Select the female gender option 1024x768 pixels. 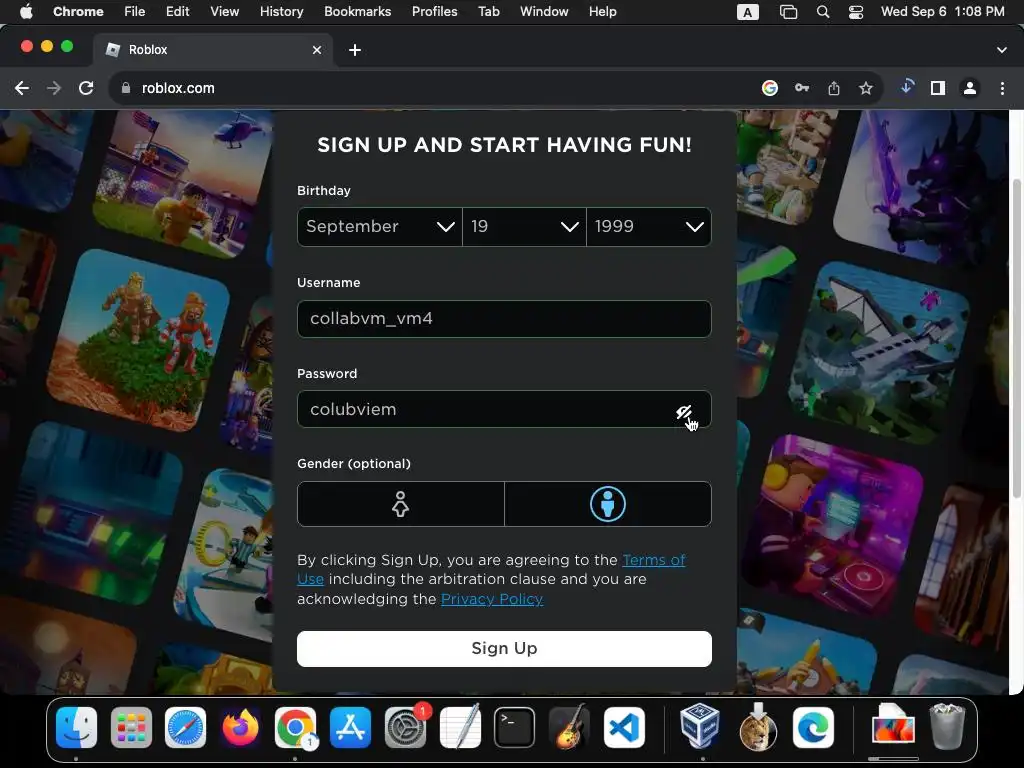[x=400, y=504]
